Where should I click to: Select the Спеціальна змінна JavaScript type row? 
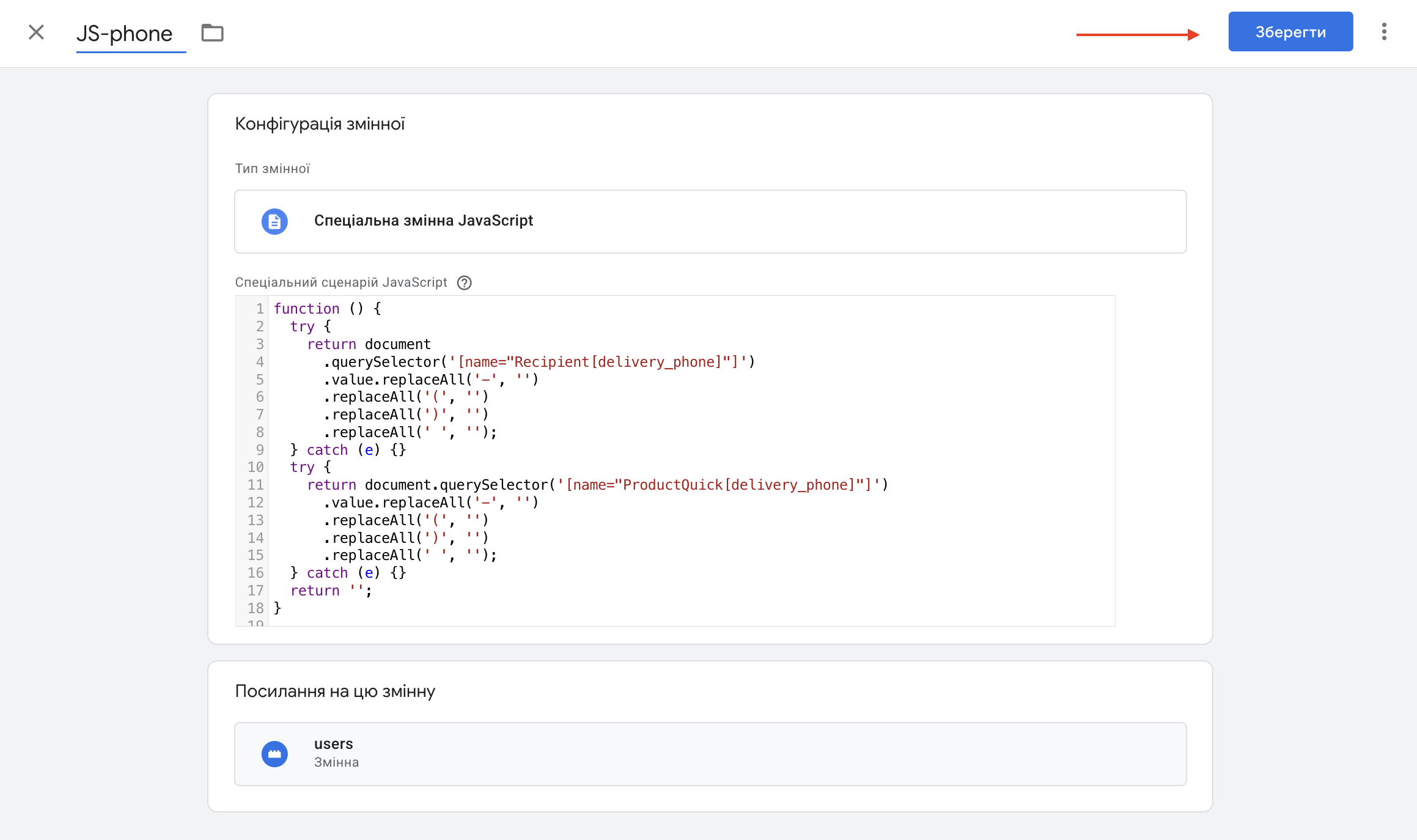pos(710,221)
